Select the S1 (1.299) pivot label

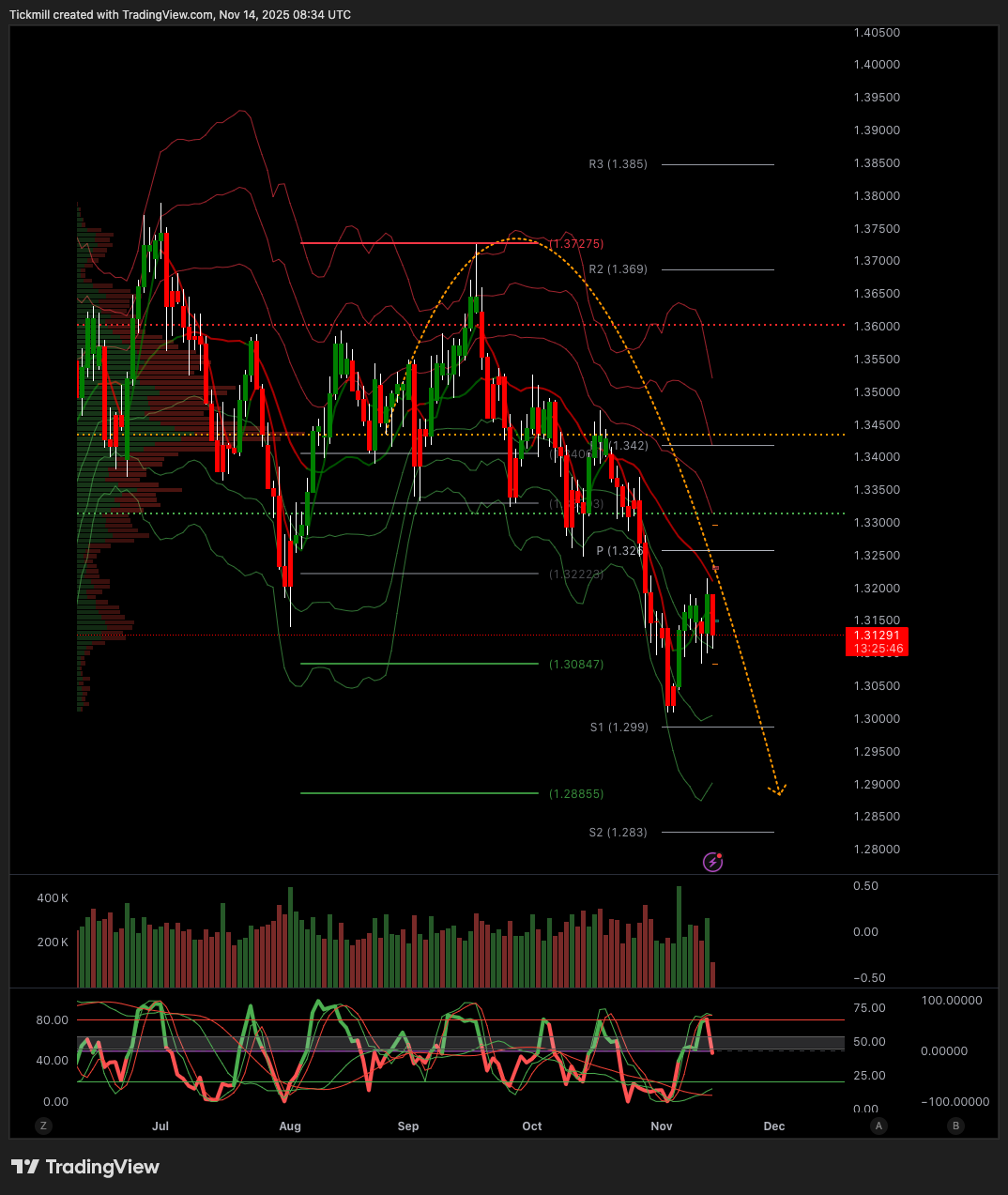pyautogui.click(x=619, y=728)
